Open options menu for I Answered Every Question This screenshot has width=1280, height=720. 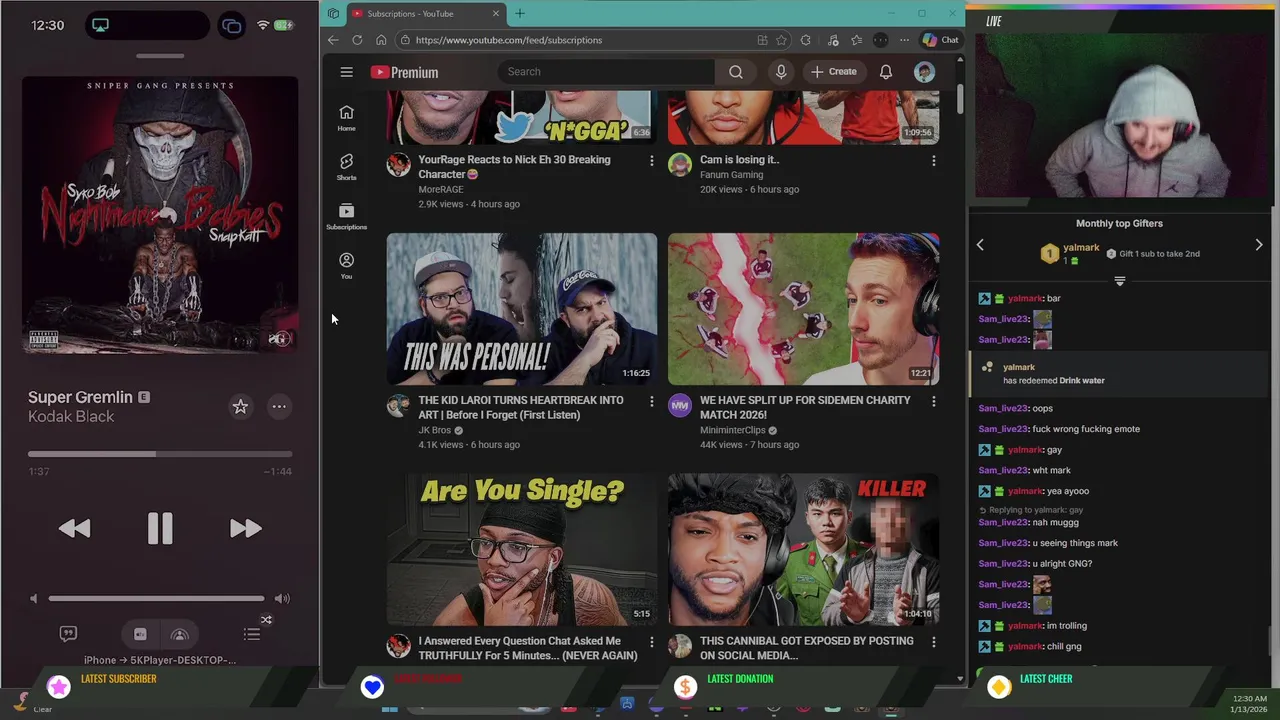click(651, 642)
